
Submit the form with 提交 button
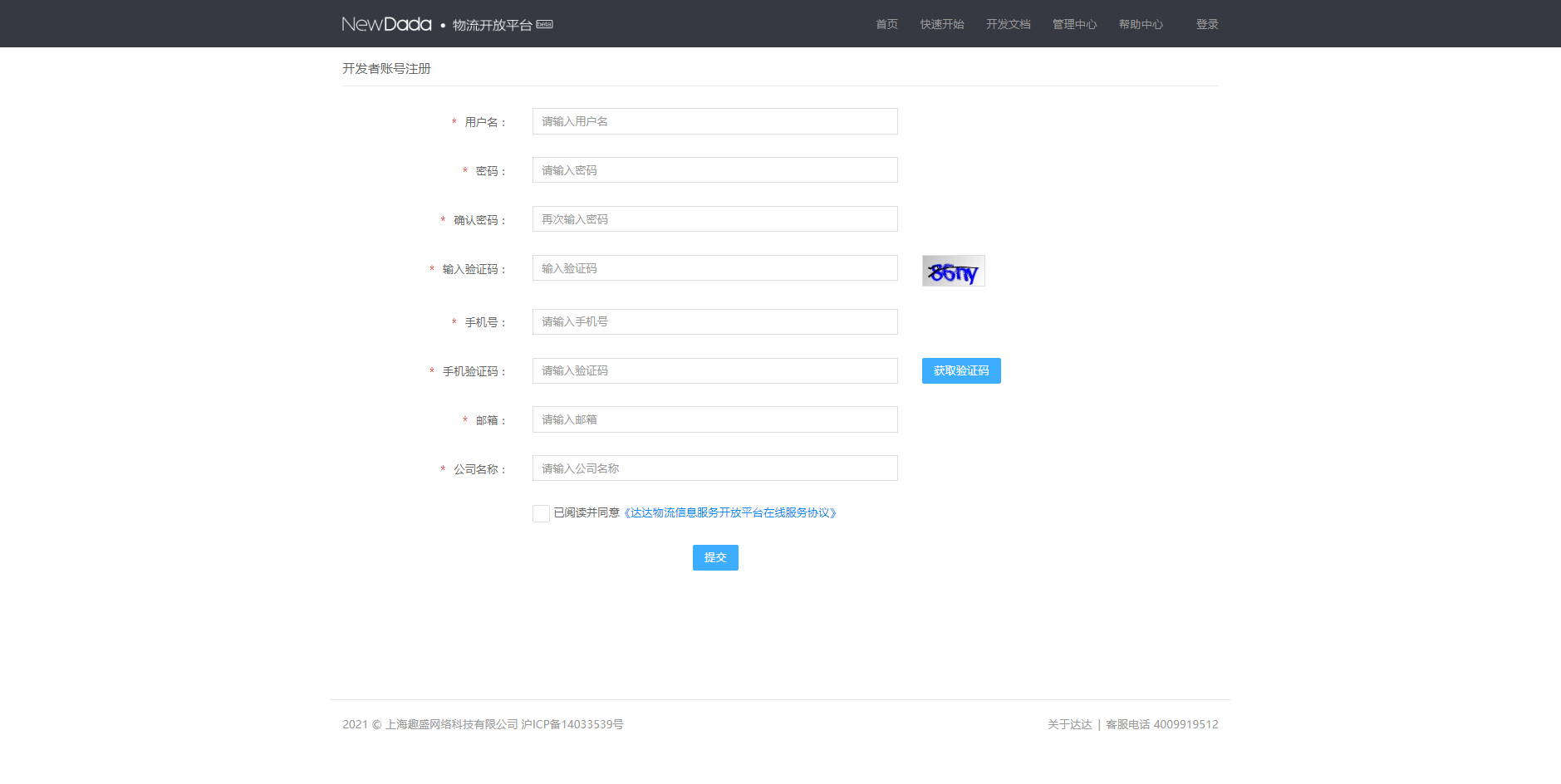click(x=714, y=557)
